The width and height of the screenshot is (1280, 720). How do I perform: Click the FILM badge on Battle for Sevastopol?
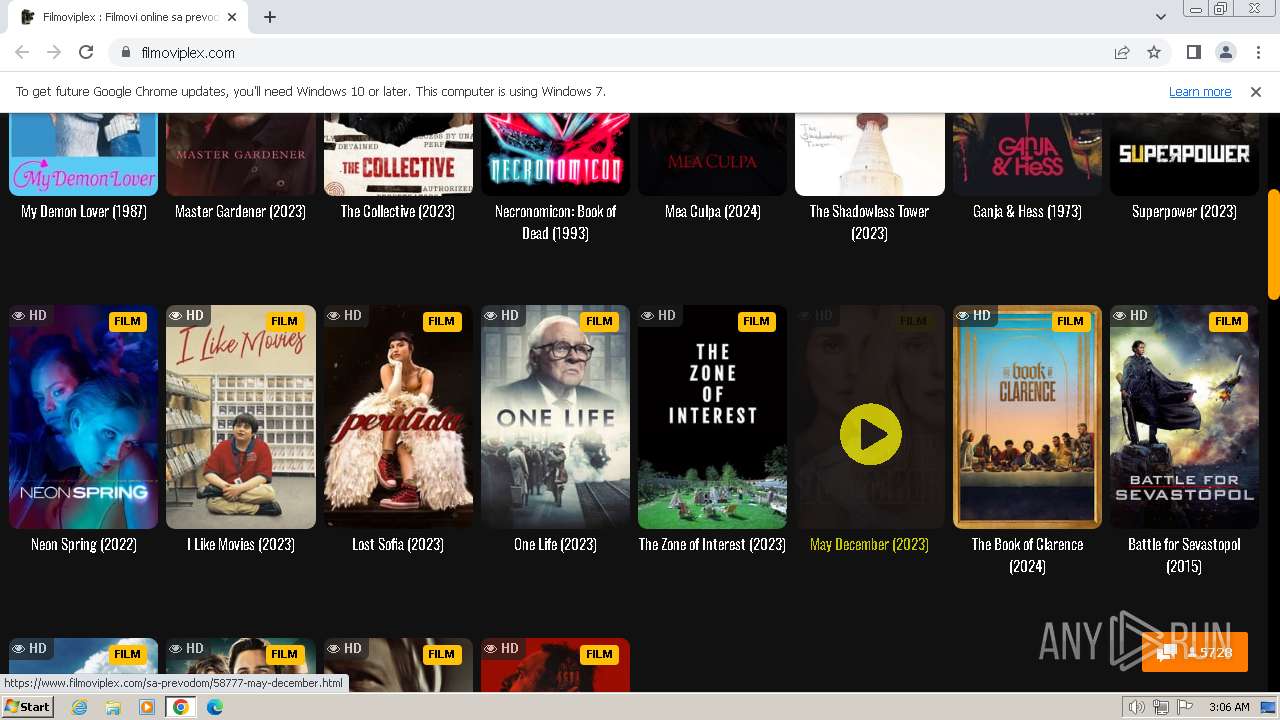pos(1228,321)
